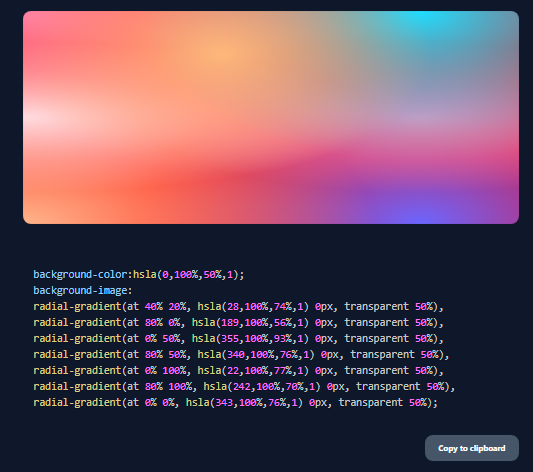Click the radial-gradient at 80% 100% line
The width and height of the screenshot is (533, 472).
(x=244, y=386)
